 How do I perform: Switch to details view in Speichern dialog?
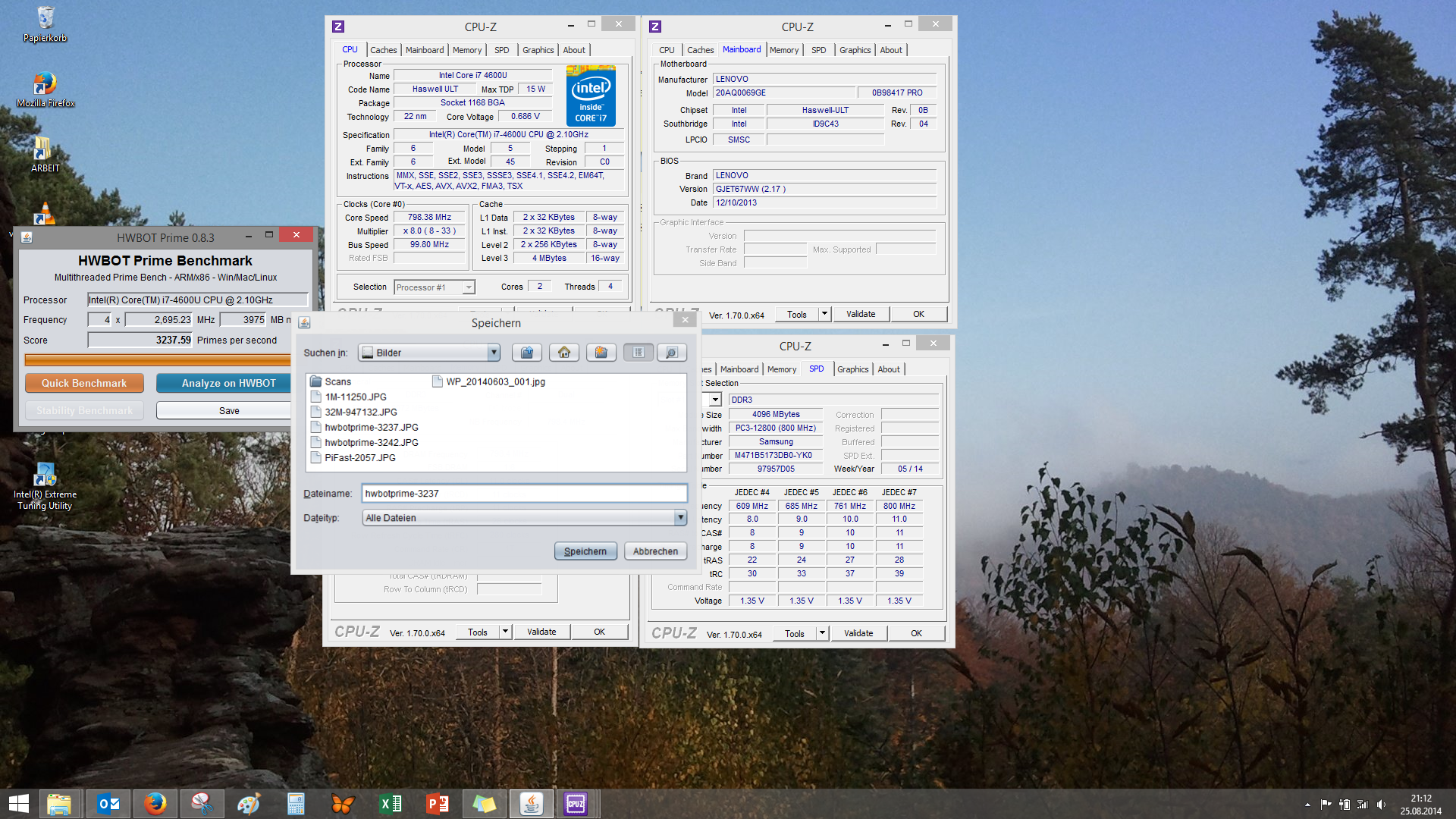671,353
